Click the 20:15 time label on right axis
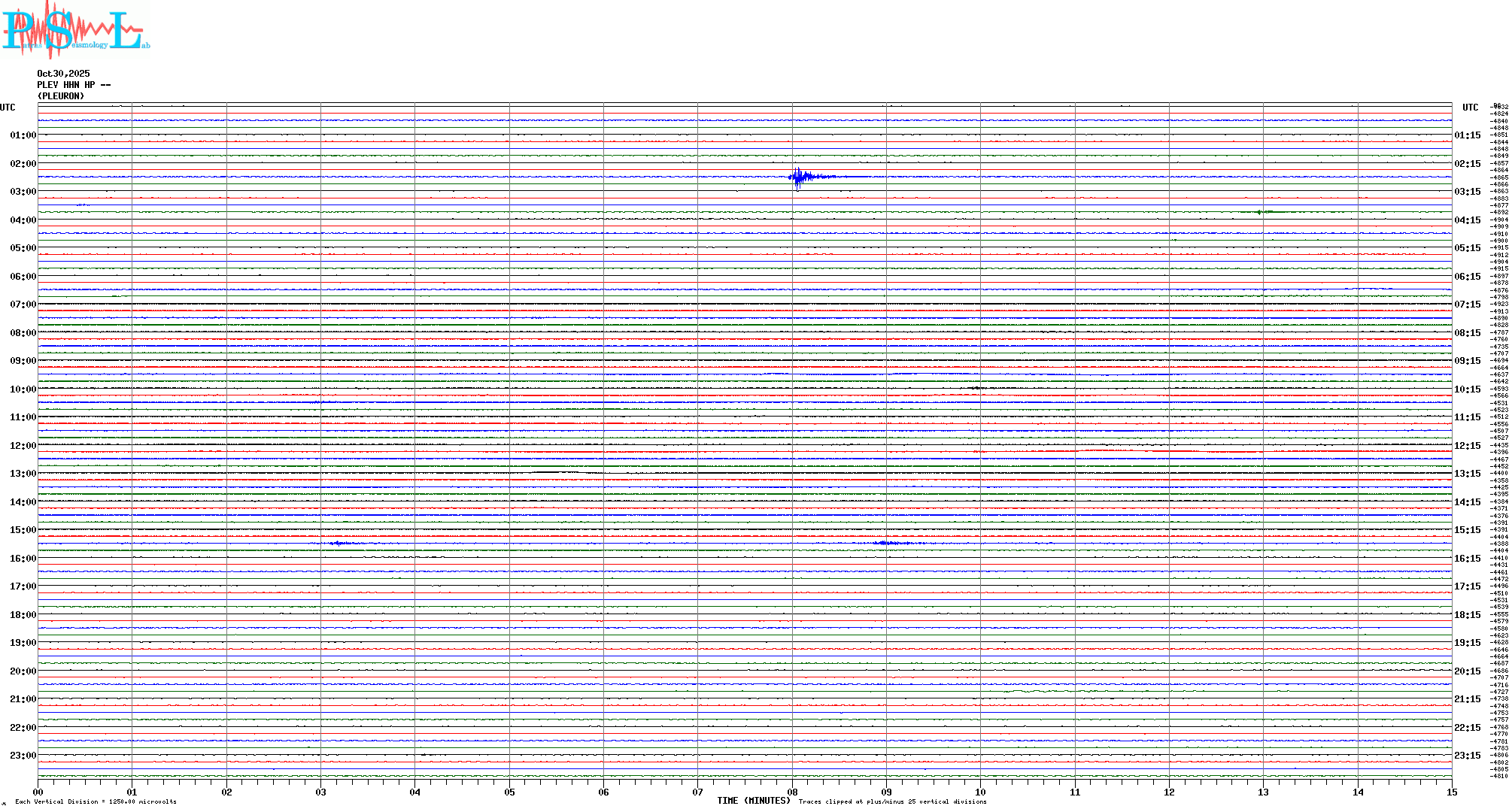Viewport: 1512px width, 812px height. (x=1467, y=671)
